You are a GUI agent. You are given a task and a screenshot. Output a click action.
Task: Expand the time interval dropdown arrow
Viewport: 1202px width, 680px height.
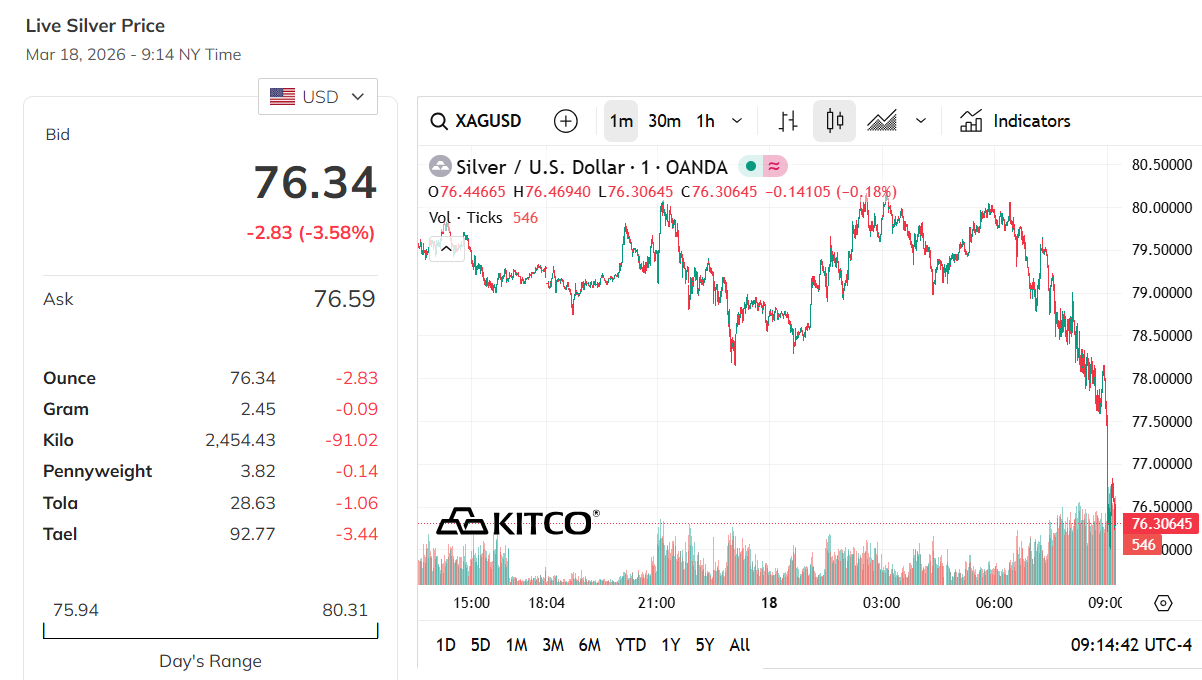(x=737, y=121)
